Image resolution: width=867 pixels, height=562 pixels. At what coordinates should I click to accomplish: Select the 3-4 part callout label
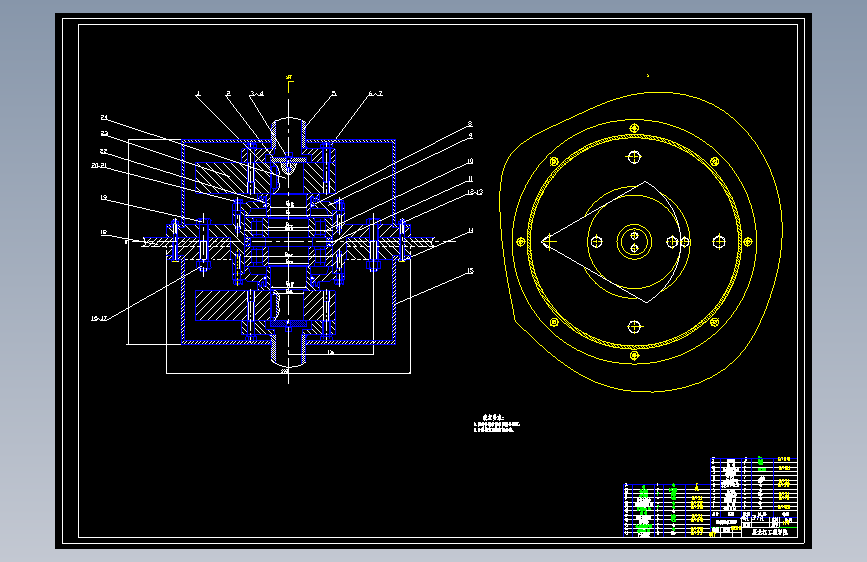(x=257, y=93)
